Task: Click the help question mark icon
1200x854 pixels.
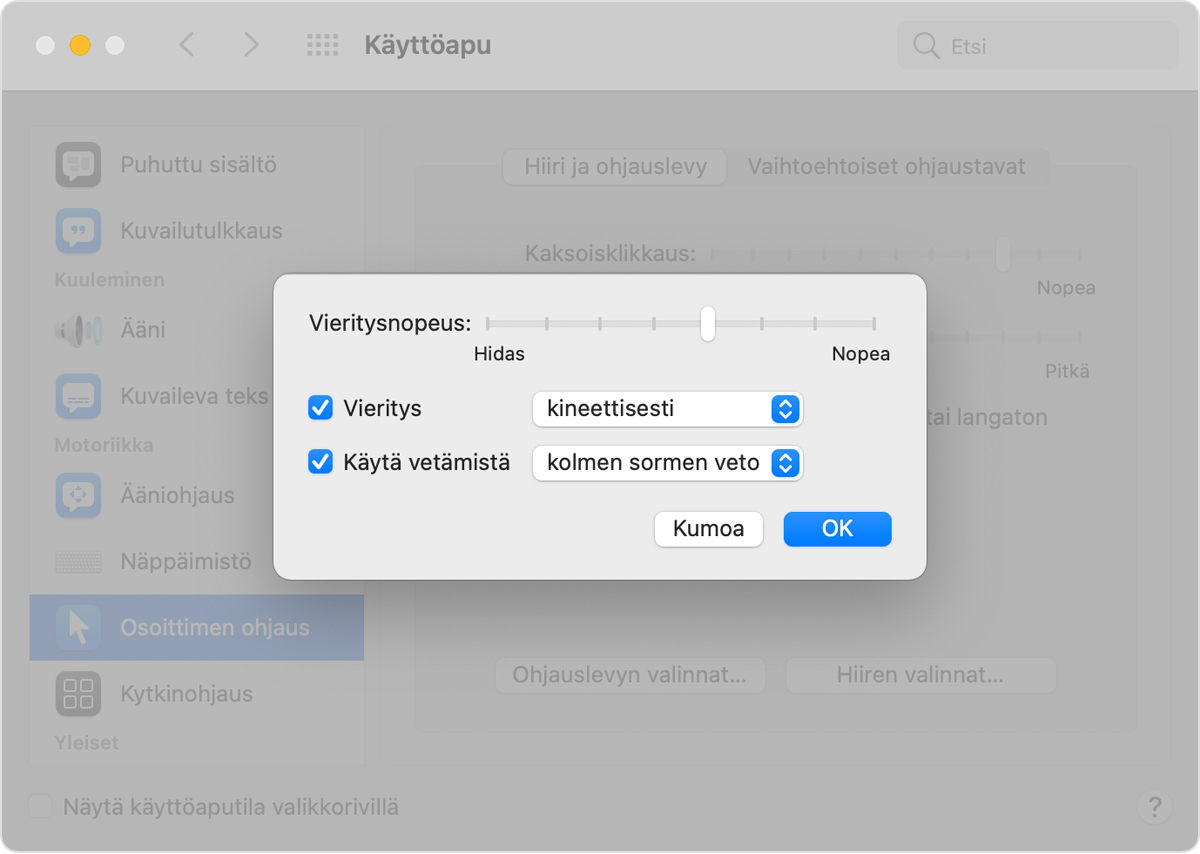Action: (x=1154, y=807)
